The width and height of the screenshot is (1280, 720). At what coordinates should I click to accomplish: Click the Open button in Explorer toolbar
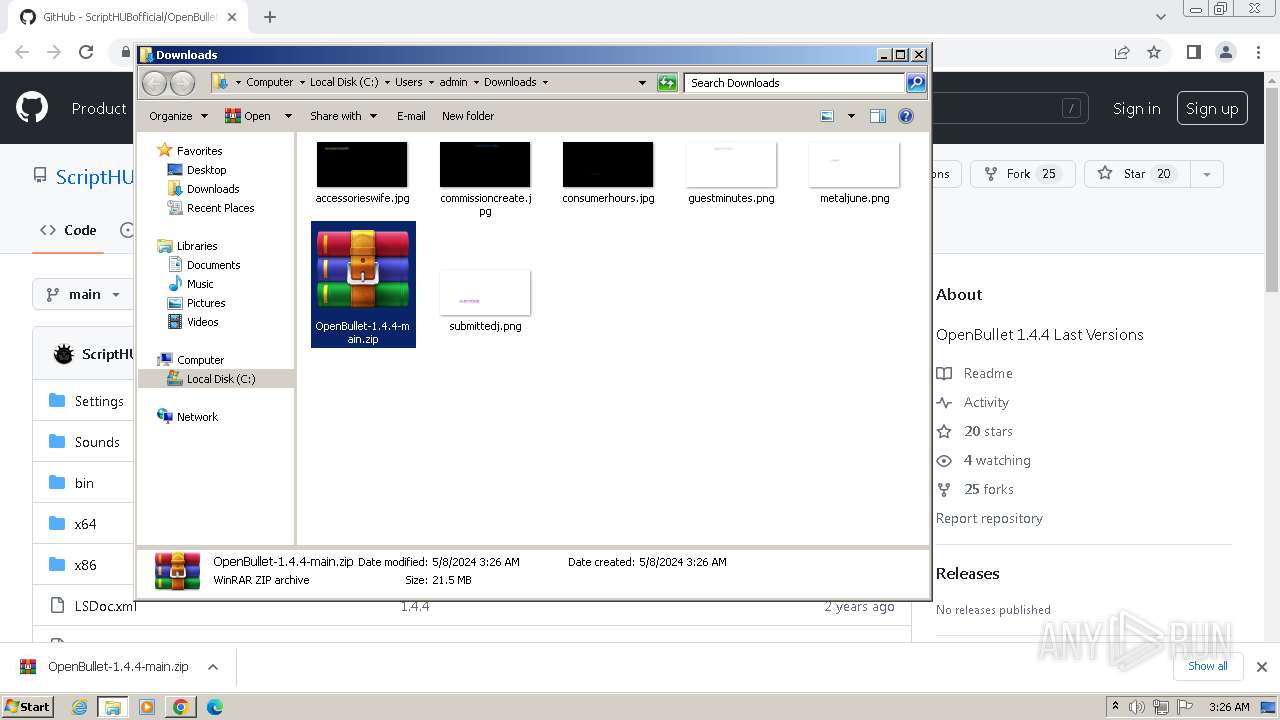pos(248,116)
